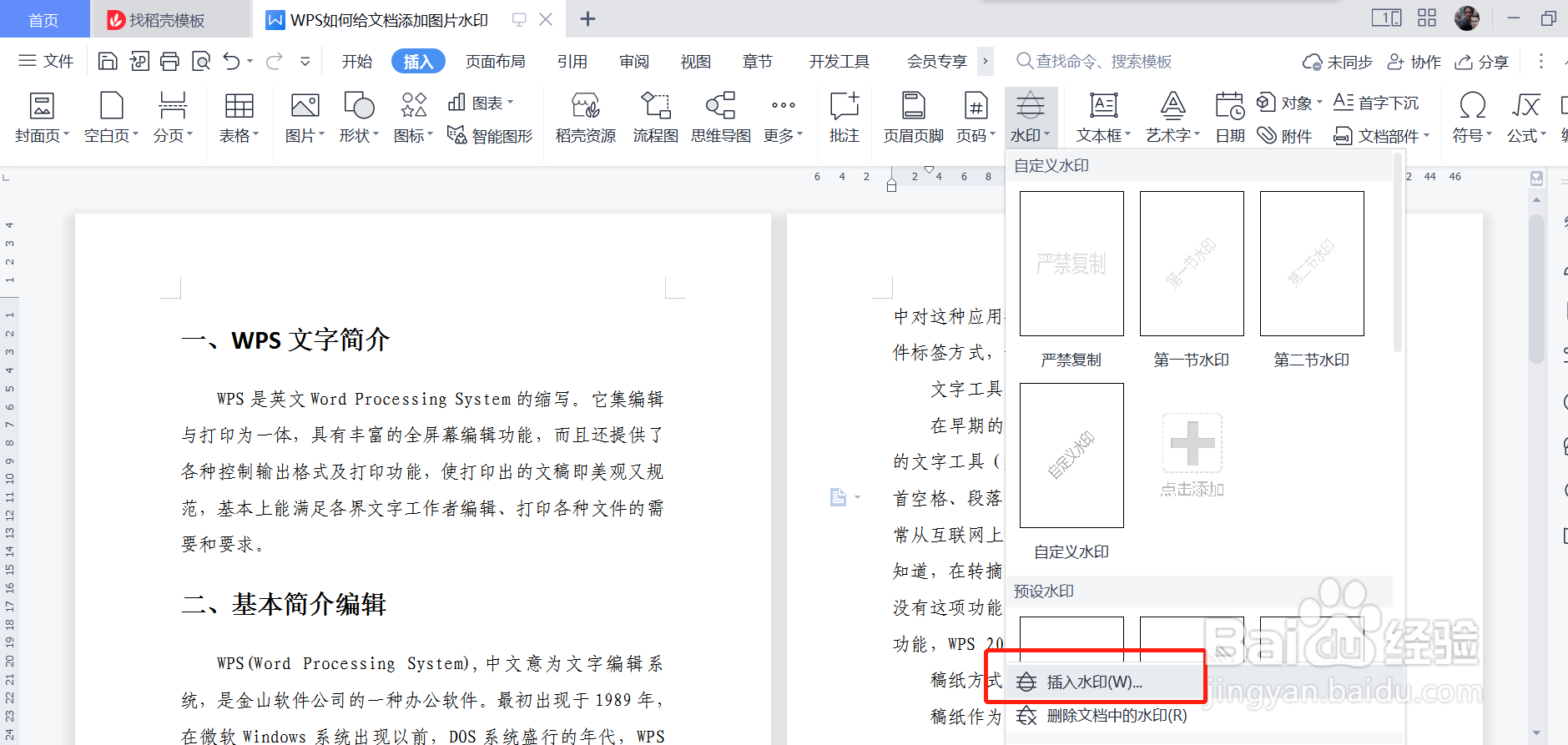Open 稻壳资源 resources
The image size is (1568, 745).
pos(586,117)
